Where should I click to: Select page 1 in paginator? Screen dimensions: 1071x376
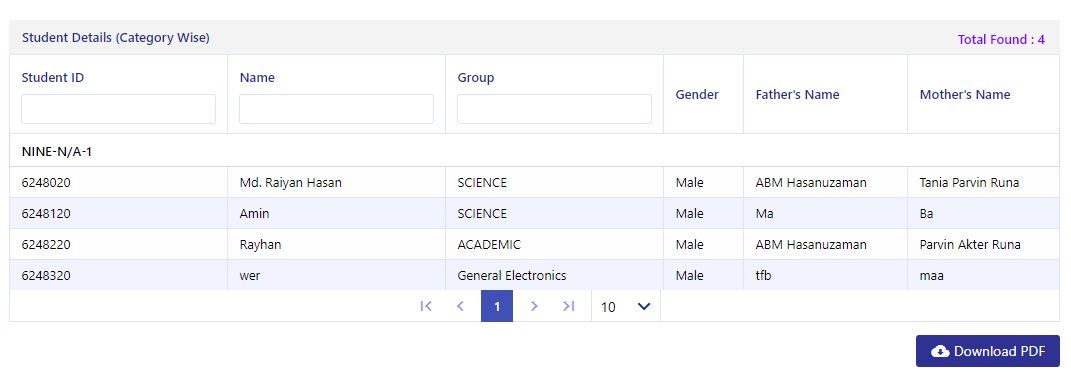[497, 306]
